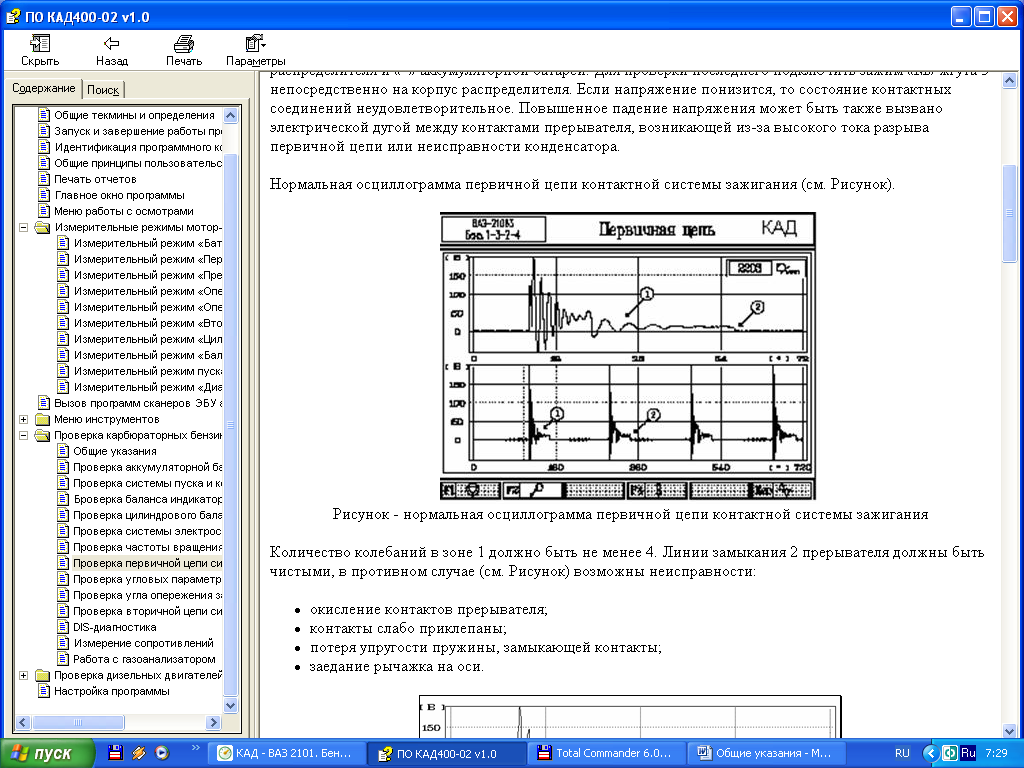This screenshot has width=1024, height=768.
Task: Open Проверка аккумуляторной topic
Action: [x=148, y=467]
